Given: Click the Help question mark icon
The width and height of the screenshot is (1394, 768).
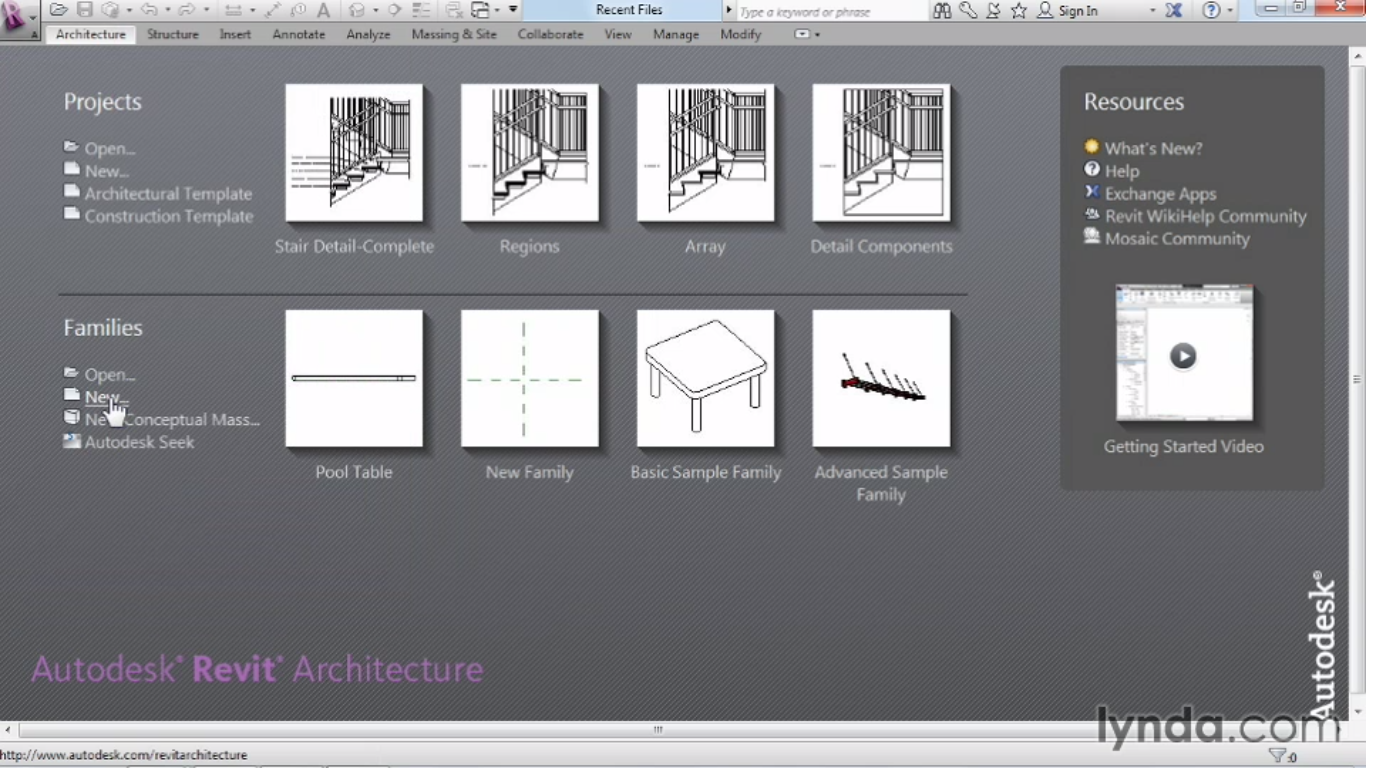Looking at the screenshot, I should click(1211, 10).
